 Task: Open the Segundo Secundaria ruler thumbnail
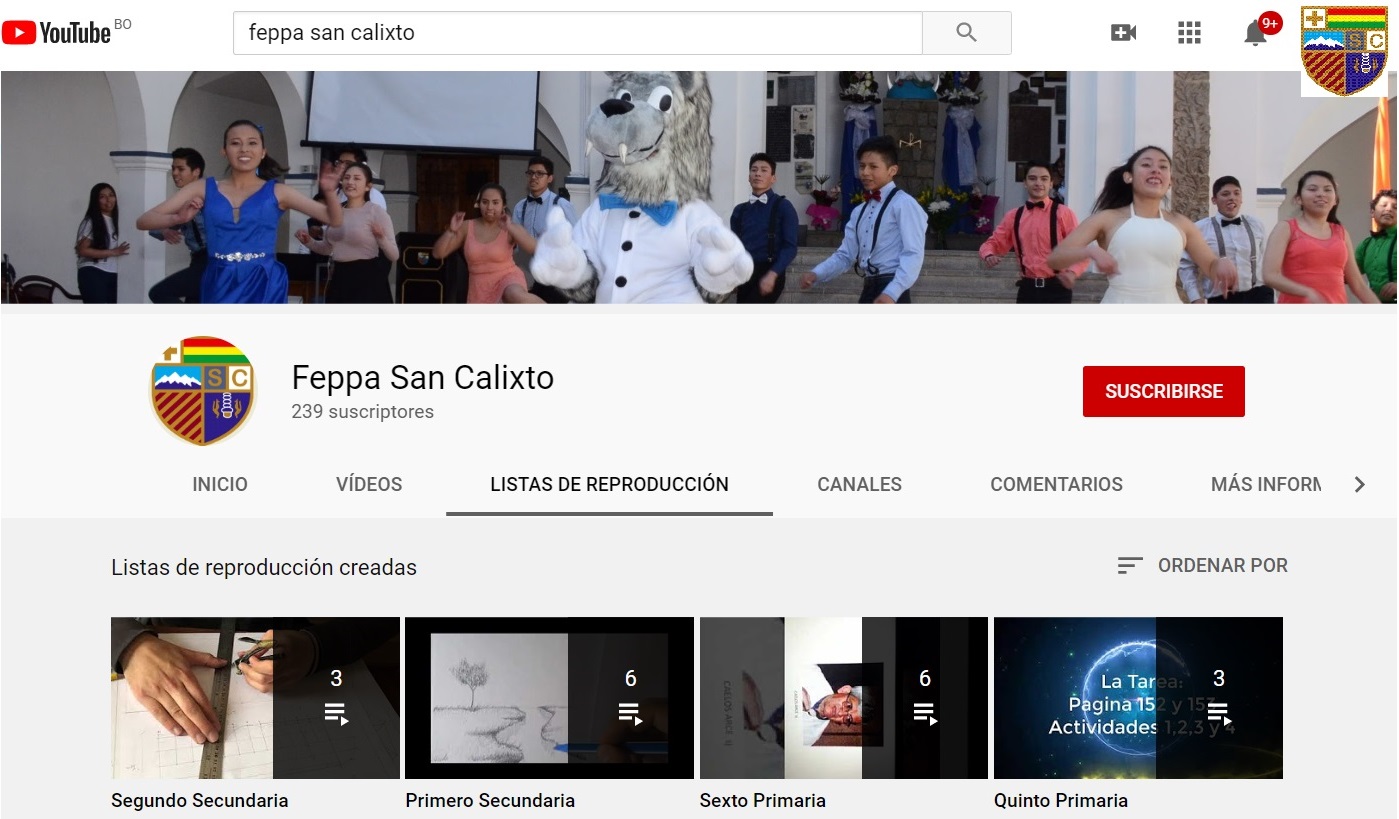click(x=255, y=698)
